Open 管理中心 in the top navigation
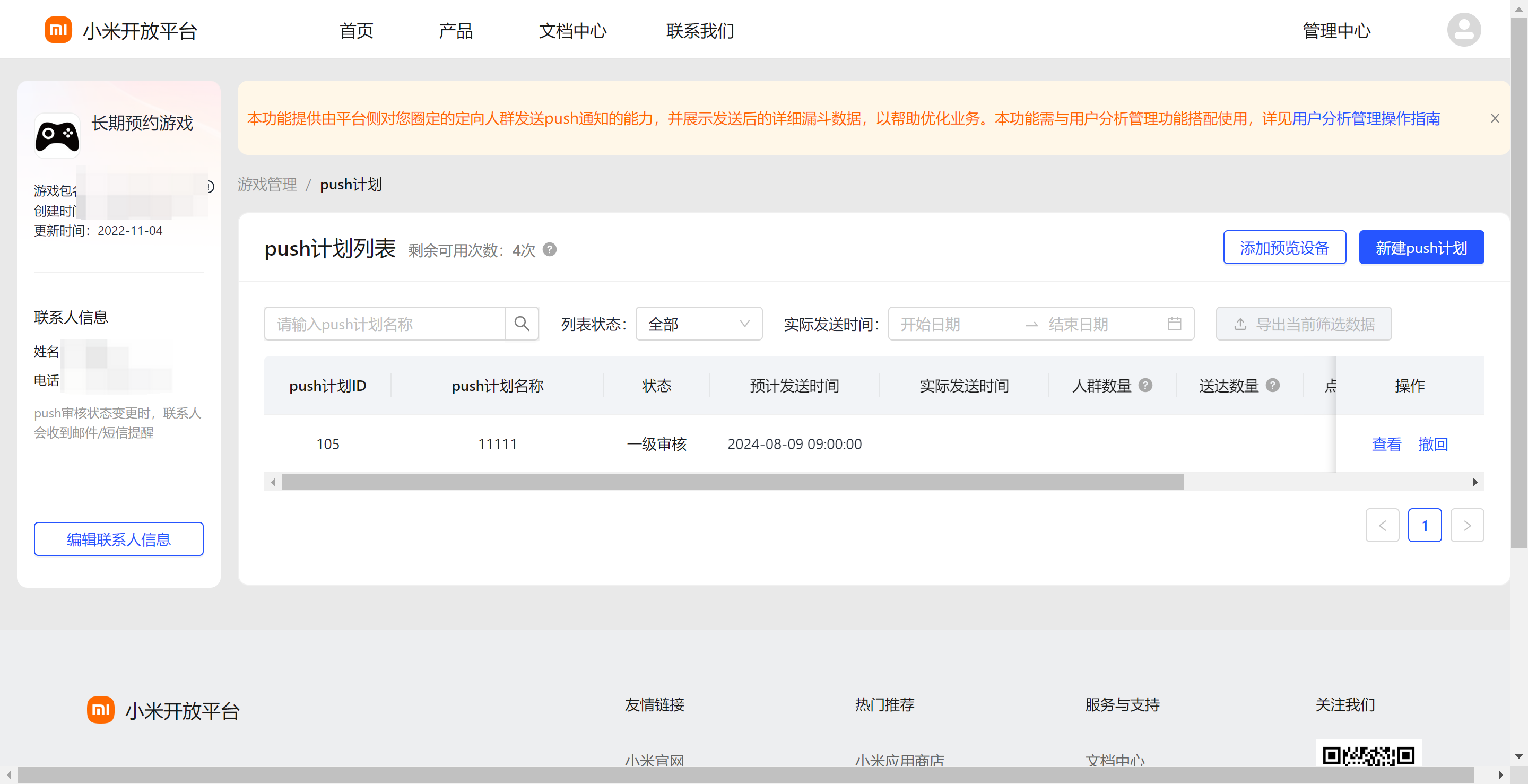 pyautogui.click(x=1336, y=31)
